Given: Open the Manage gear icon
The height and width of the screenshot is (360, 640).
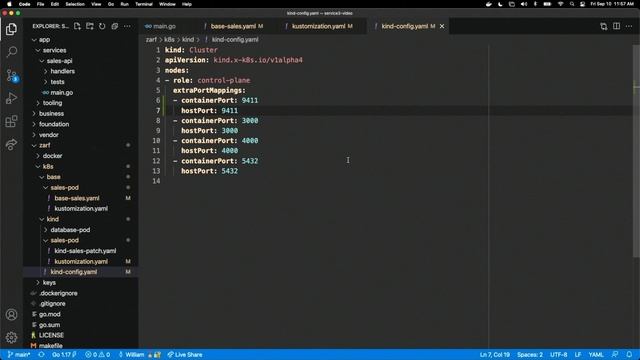Looking at the screenshot, I should [11, 337].
